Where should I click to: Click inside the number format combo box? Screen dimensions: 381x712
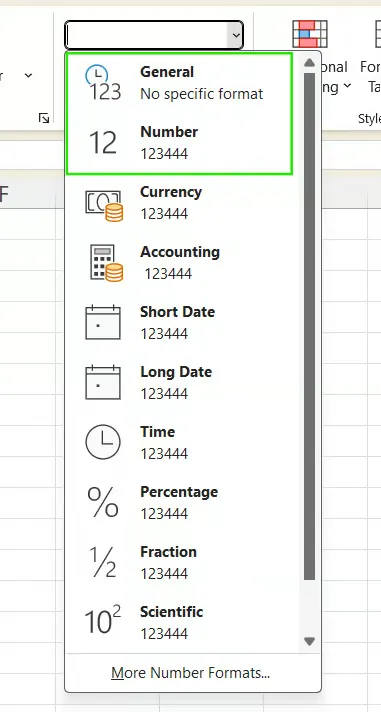(x=146, y=35)
